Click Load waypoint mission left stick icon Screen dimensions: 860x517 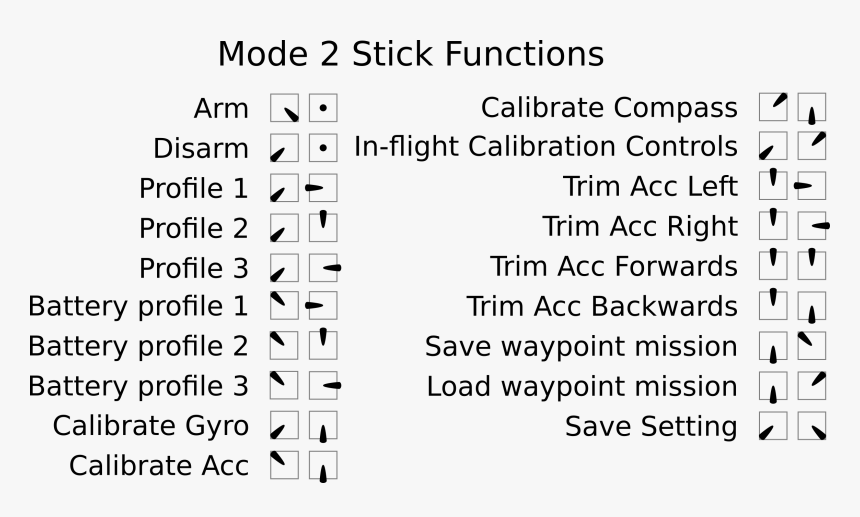[x=773, y=386]
